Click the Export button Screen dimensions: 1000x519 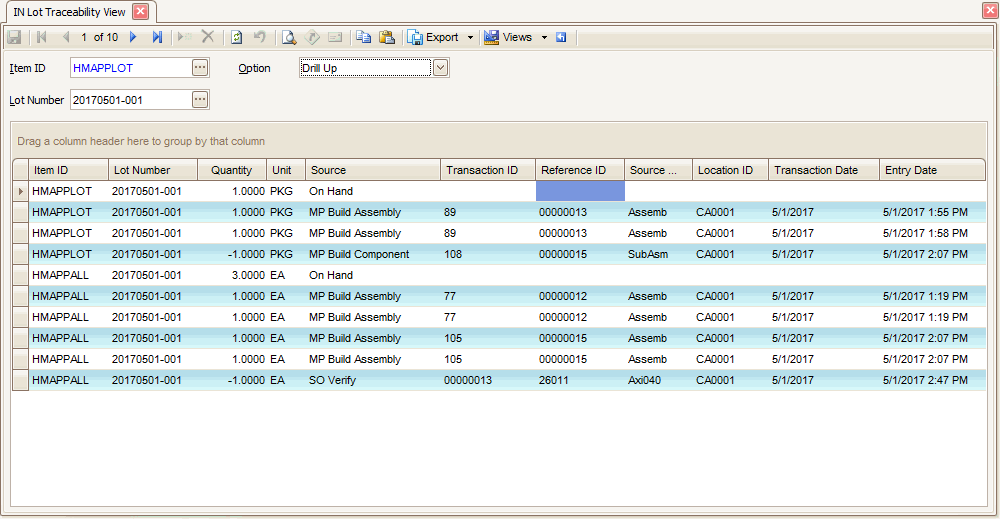[x=433, y=37]
